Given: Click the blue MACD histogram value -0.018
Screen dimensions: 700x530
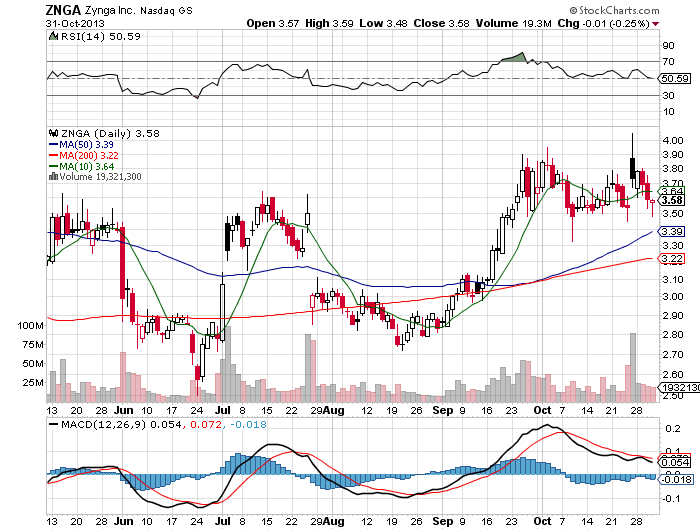Looking at the screenshot, I should (x=248, y=424).
